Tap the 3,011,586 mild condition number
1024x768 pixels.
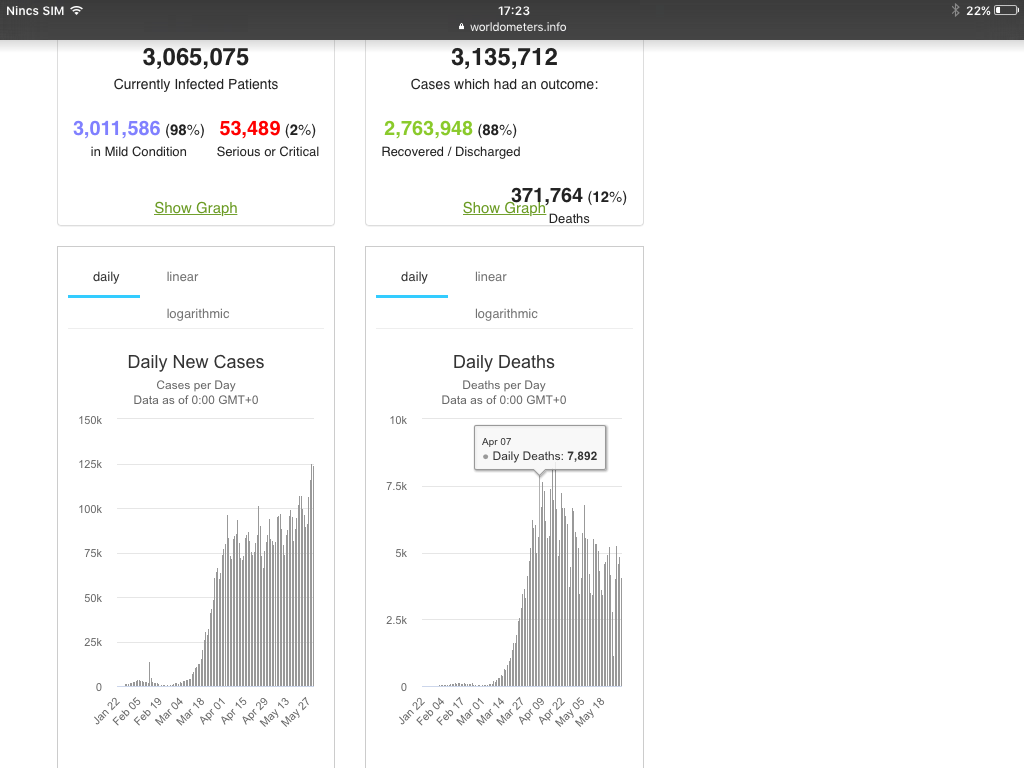click(x=116, y=128)
